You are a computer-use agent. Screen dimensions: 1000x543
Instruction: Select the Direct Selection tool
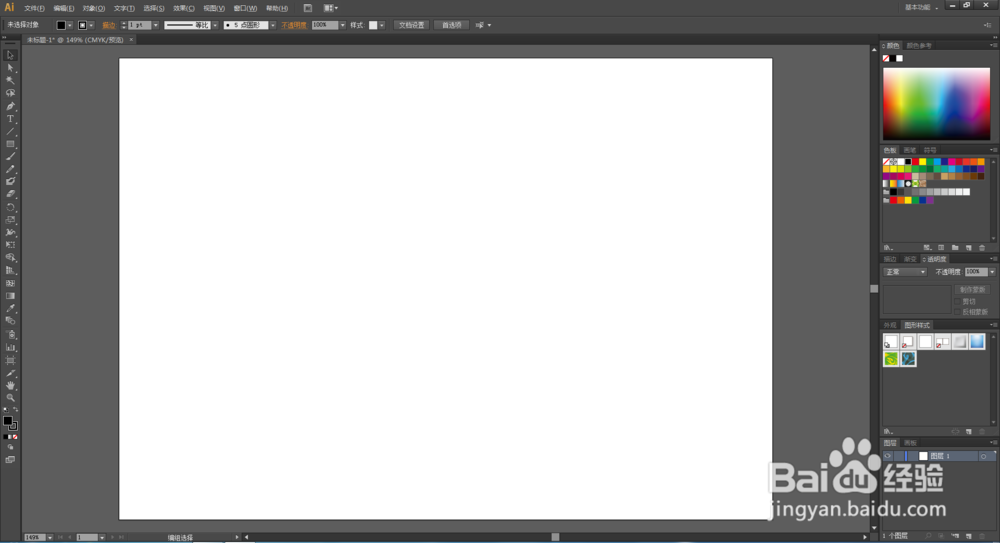point(10,68)
